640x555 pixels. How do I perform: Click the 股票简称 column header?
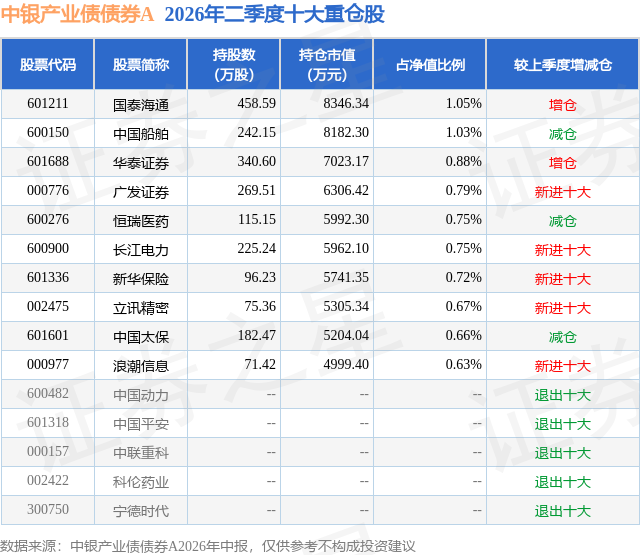[x=141, y=64]
